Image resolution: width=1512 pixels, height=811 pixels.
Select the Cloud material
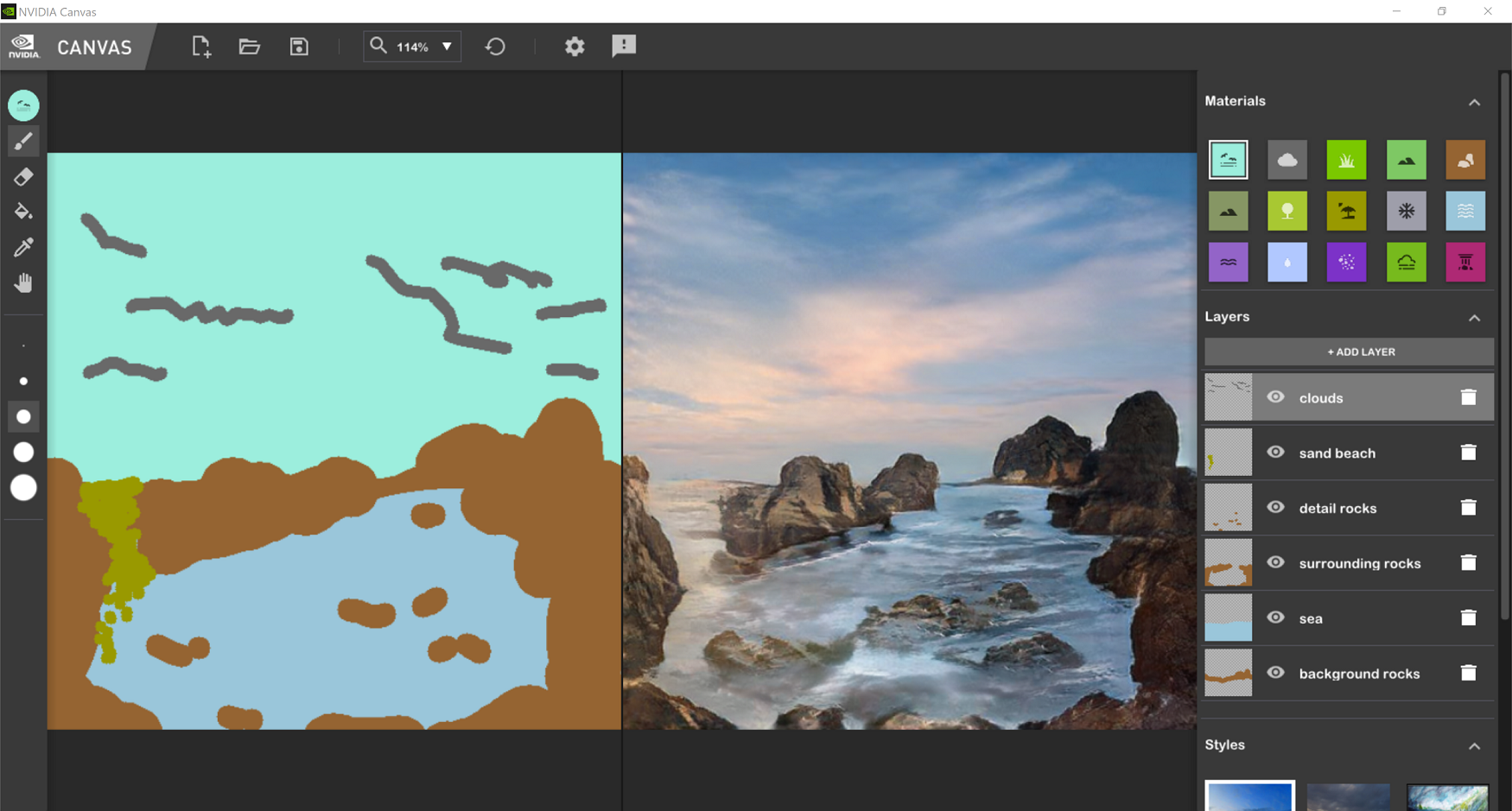(x=1287, y=159)
